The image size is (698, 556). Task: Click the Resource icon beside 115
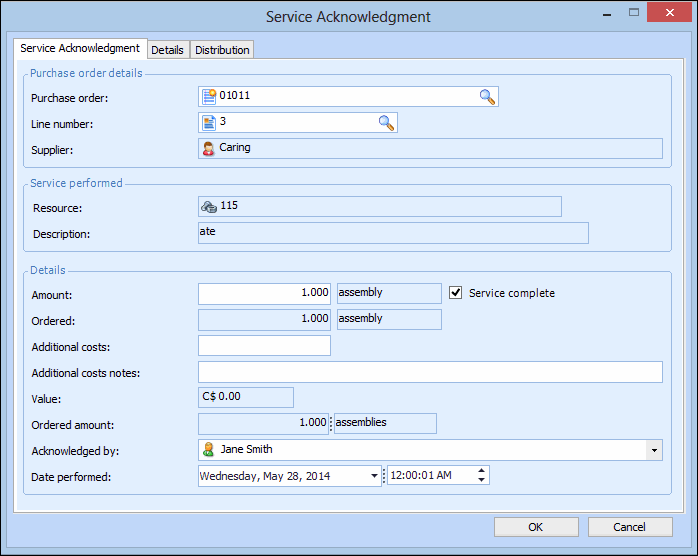(209, 206)
